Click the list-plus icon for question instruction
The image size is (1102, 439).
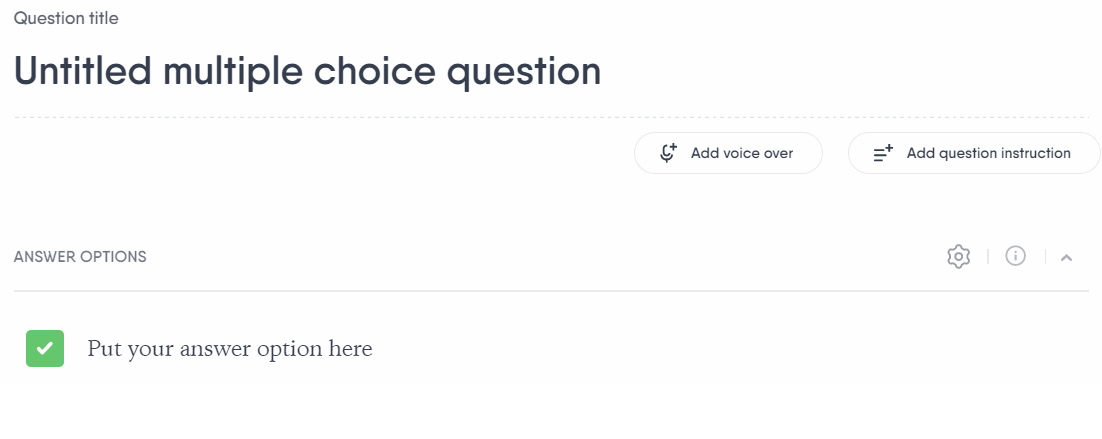(883, 153)
